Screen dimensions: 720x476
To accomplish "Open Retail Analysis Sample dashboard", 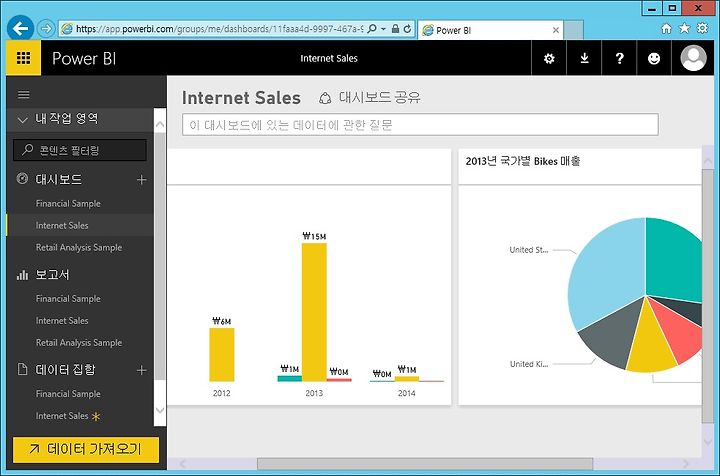I will 79,247.
